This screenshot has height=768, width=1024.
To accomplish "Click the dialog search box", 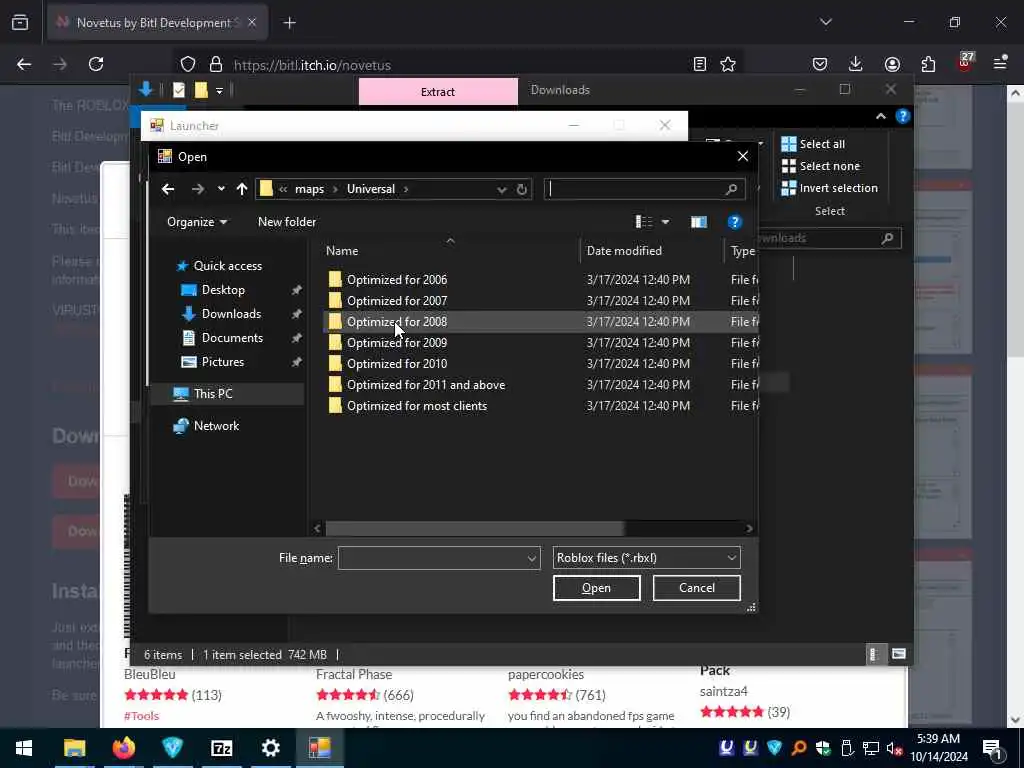I will [x=644, y=189].
